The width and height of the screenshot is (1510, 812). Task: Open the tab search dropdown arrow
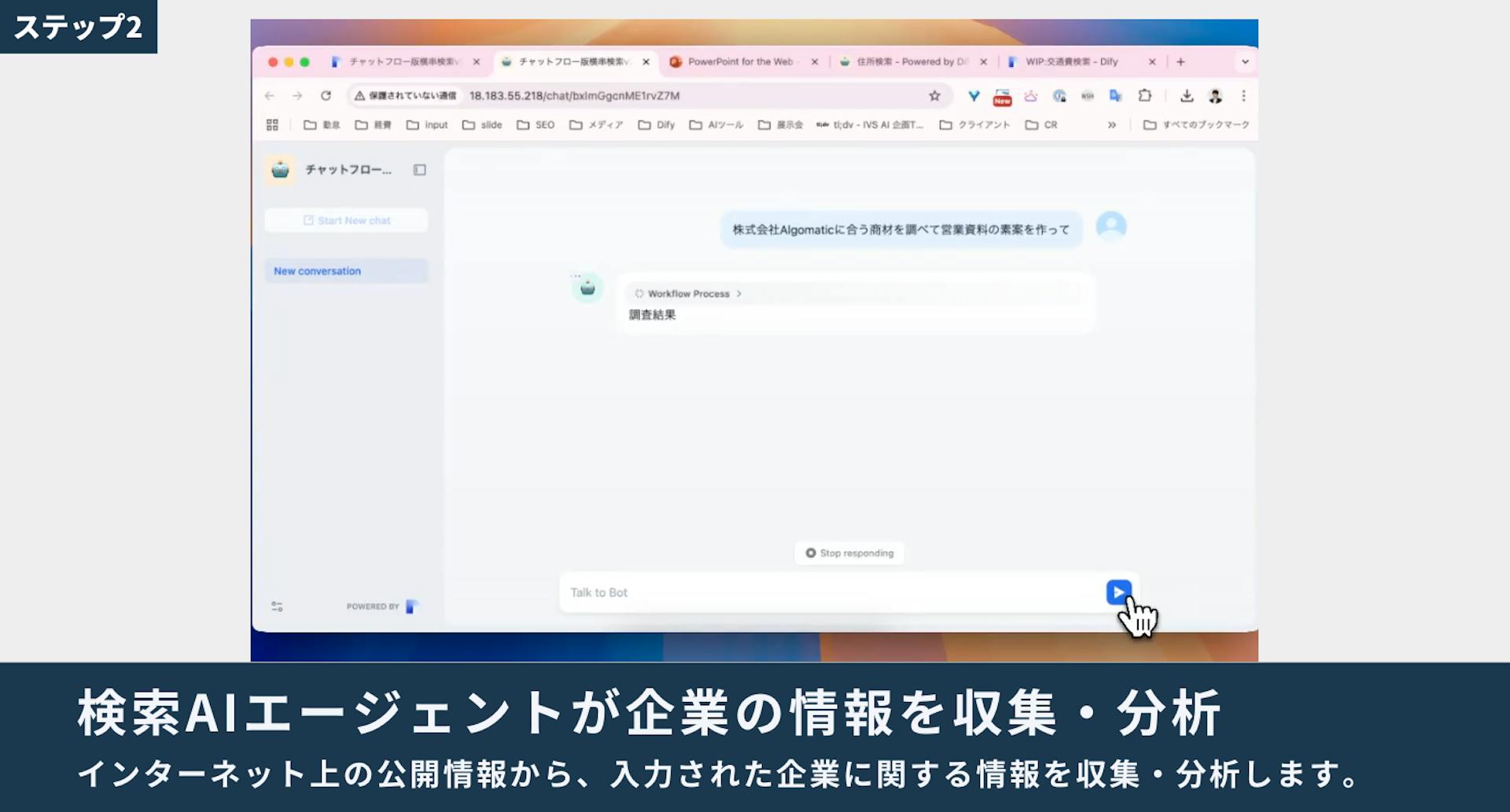1243,61
